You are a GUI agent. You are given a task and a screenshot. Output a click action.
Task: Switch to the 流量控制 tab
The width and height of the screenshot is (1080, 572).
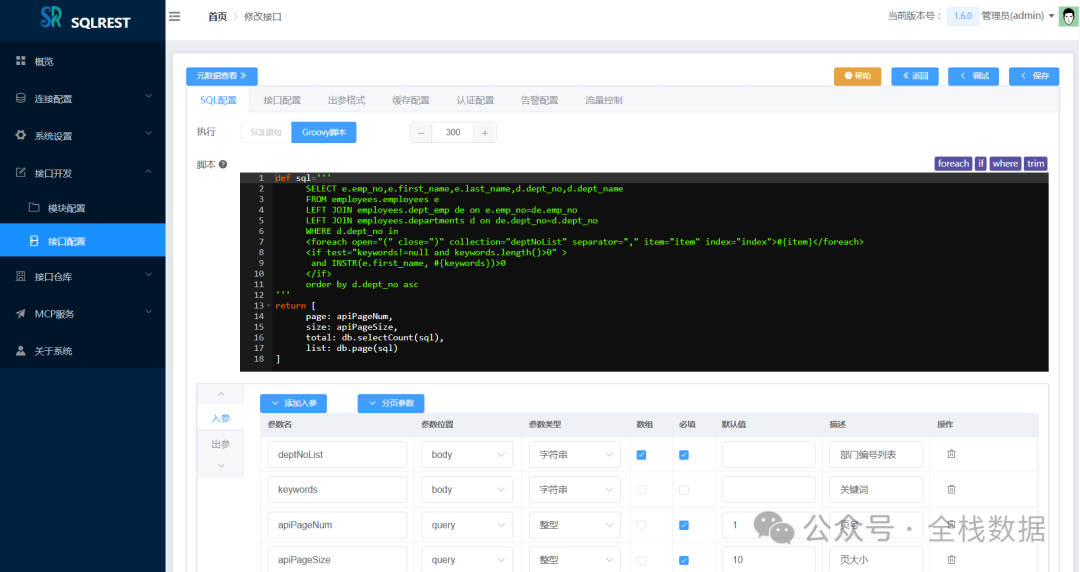603,100
